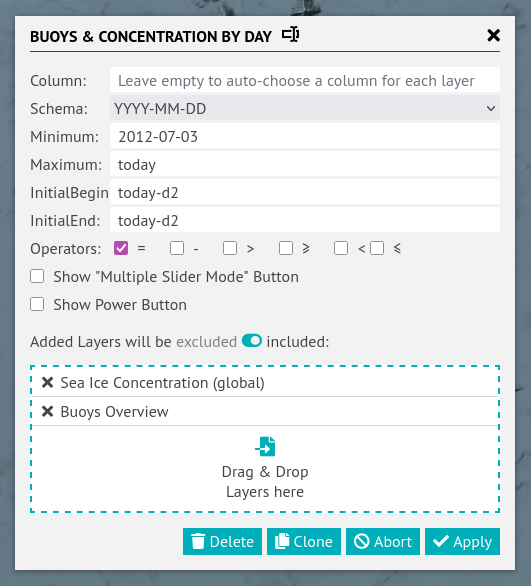Screen dimensions: 531x586
Task: Enable the less-than operator checkbox
Action: pos(341,248)
